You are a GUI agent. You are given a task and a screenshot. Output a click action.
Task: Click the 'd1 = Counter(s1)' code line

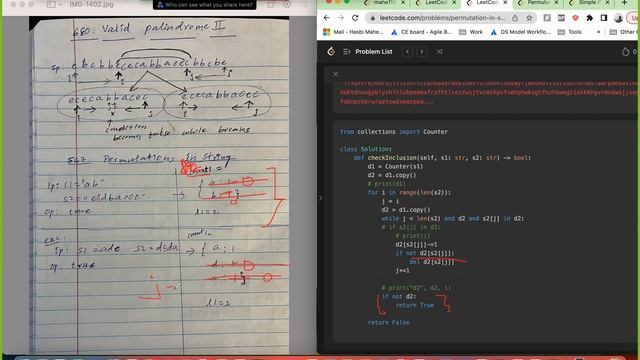click(x=395, y=167)
